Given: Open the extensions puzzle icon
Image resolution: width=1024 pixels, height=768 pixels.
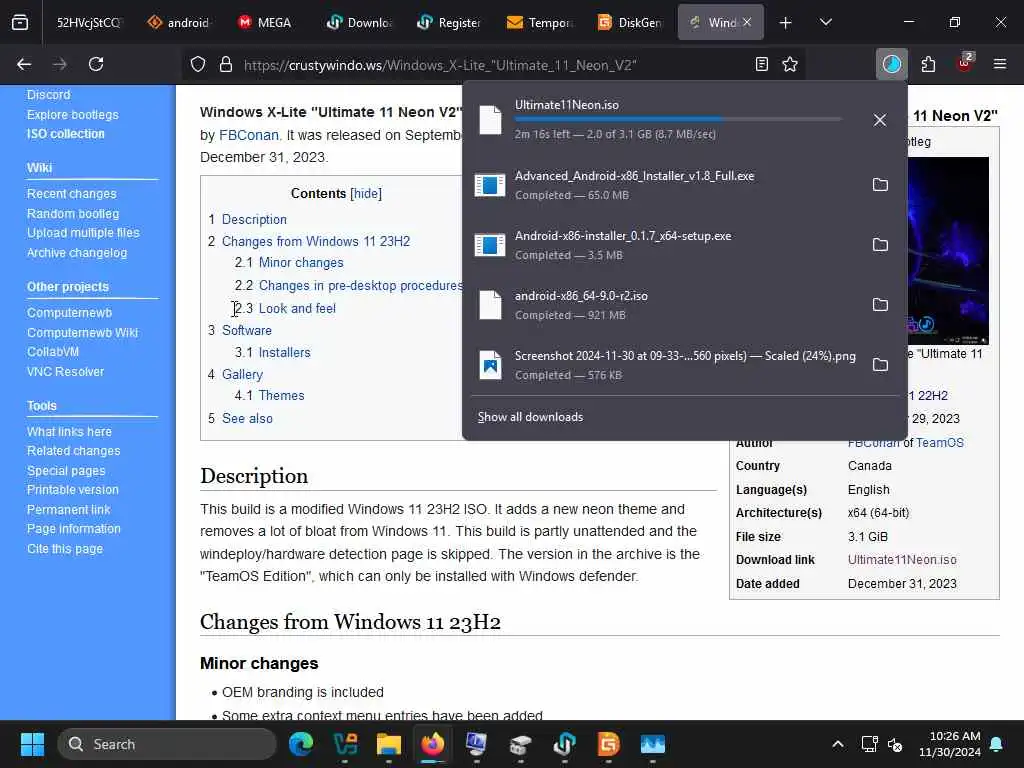Looking at the screenshot, I should click(x=928, y=64).
